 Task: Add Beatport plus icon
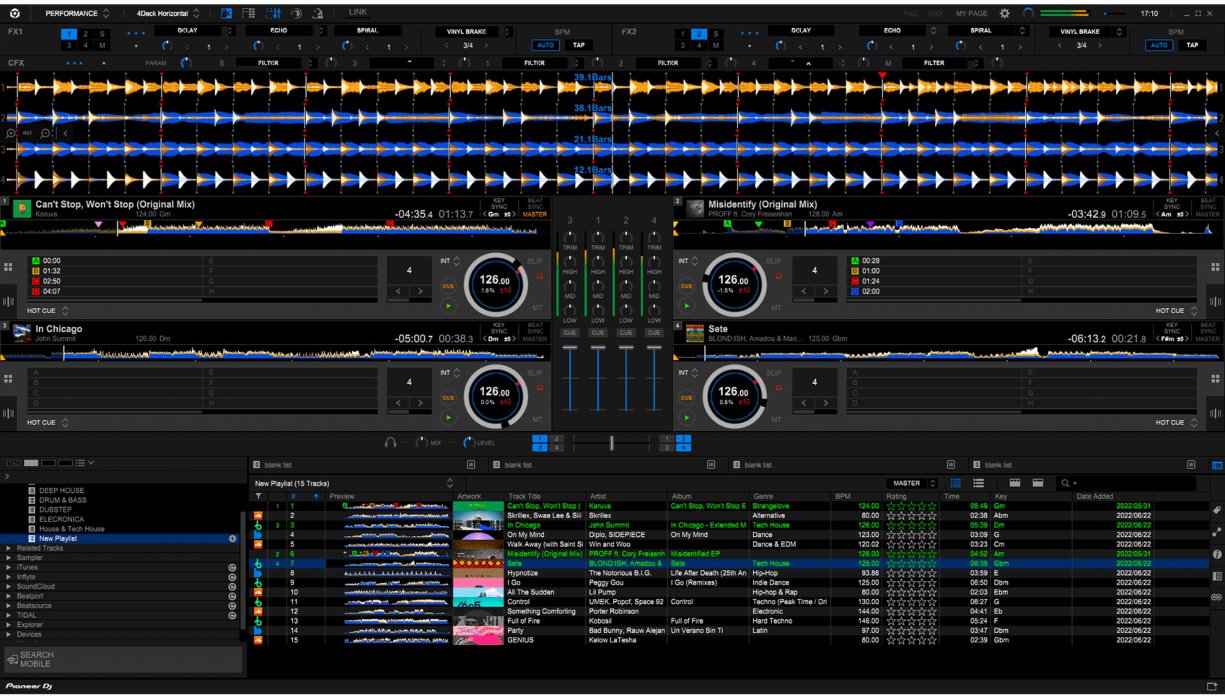[x=232, y=596]
